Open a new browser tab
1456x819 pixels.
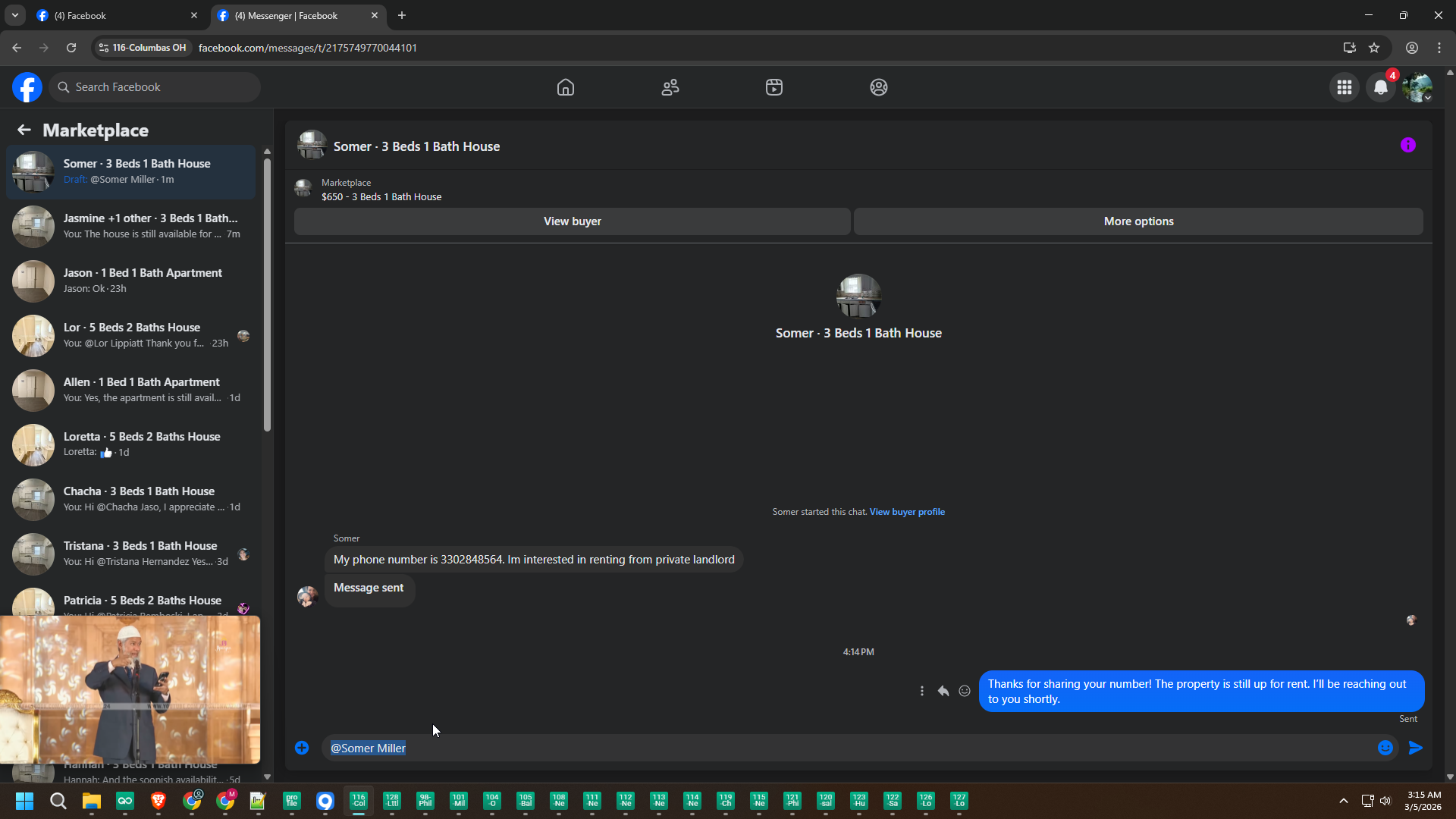(x=402, y=15)
